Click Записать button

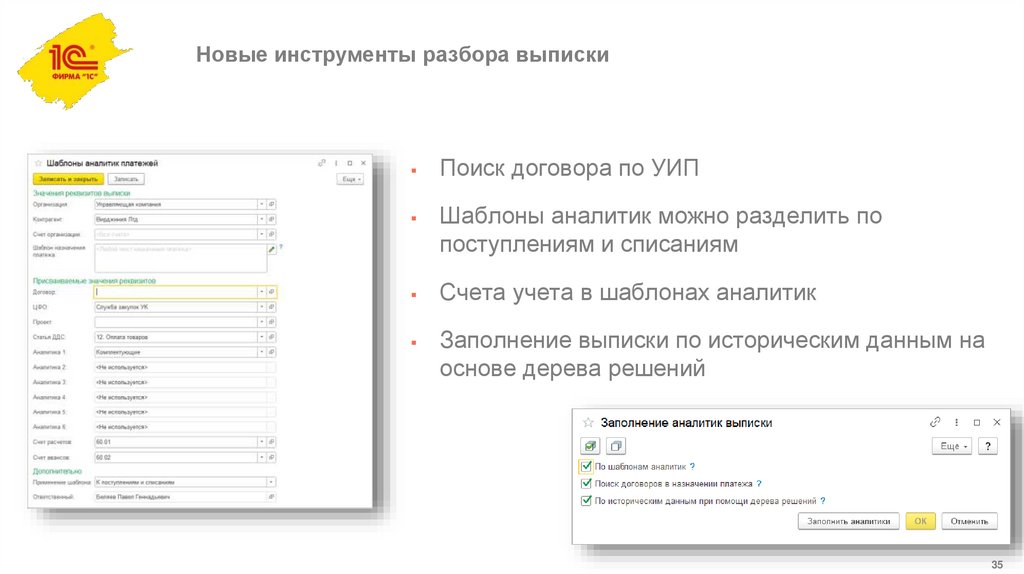(126, 179)
